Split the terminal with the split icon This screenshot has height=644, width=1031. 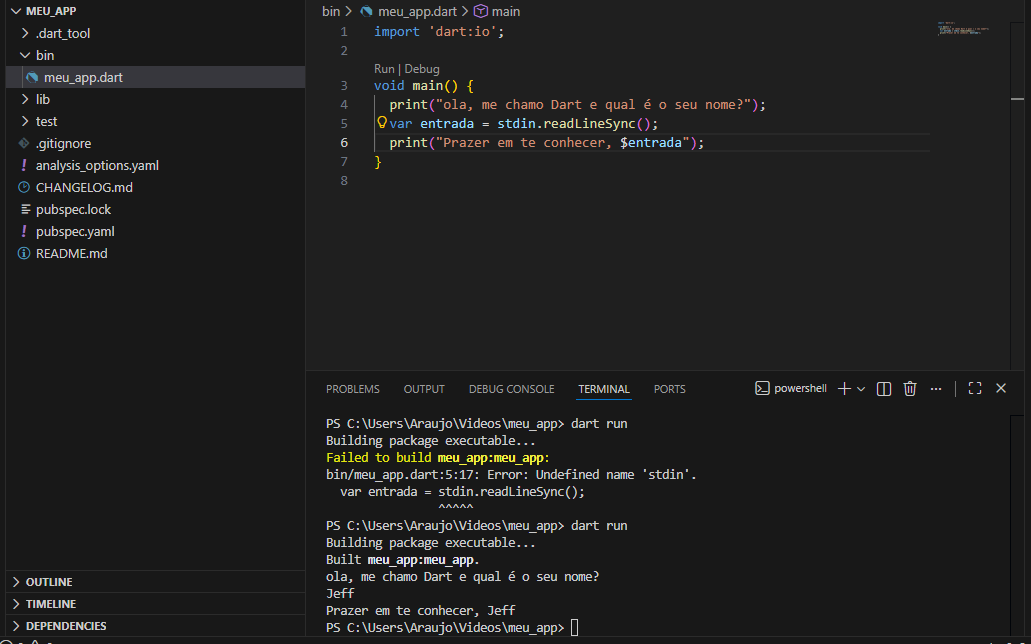[884, 389]
